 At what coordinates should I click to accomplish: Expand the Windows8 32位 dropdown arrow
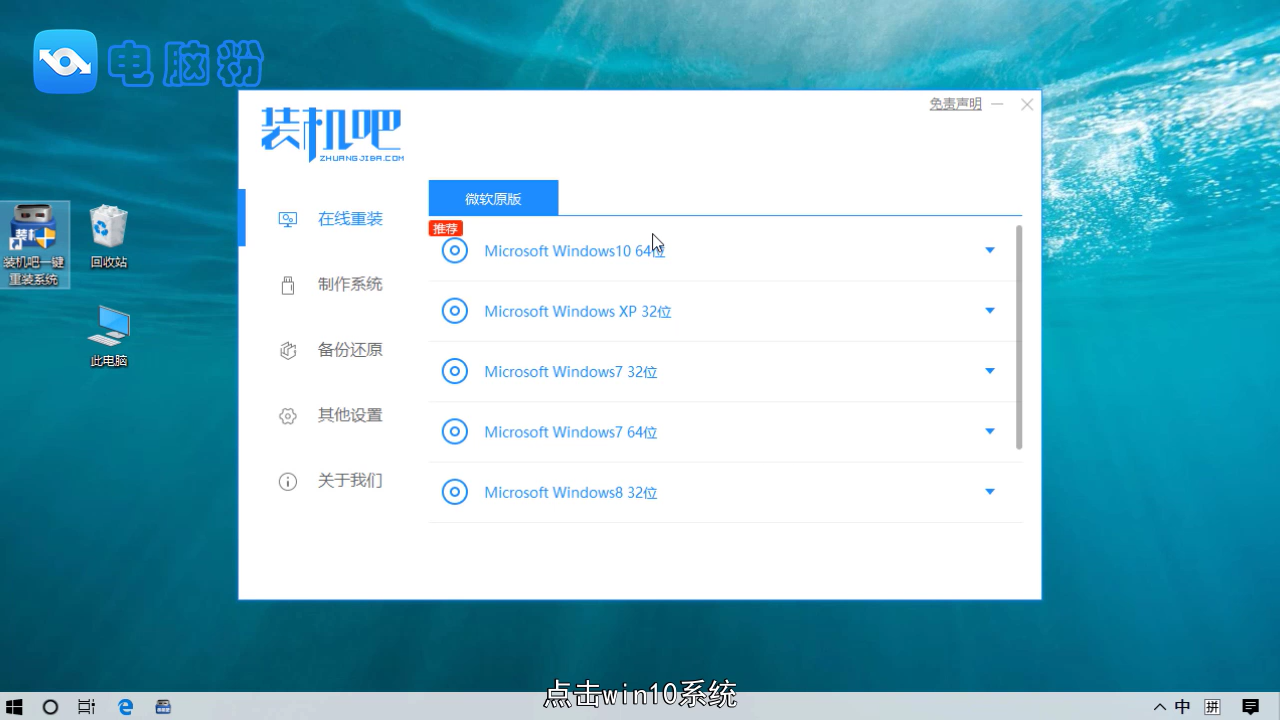pyautogui.click(x=990, y=492)
